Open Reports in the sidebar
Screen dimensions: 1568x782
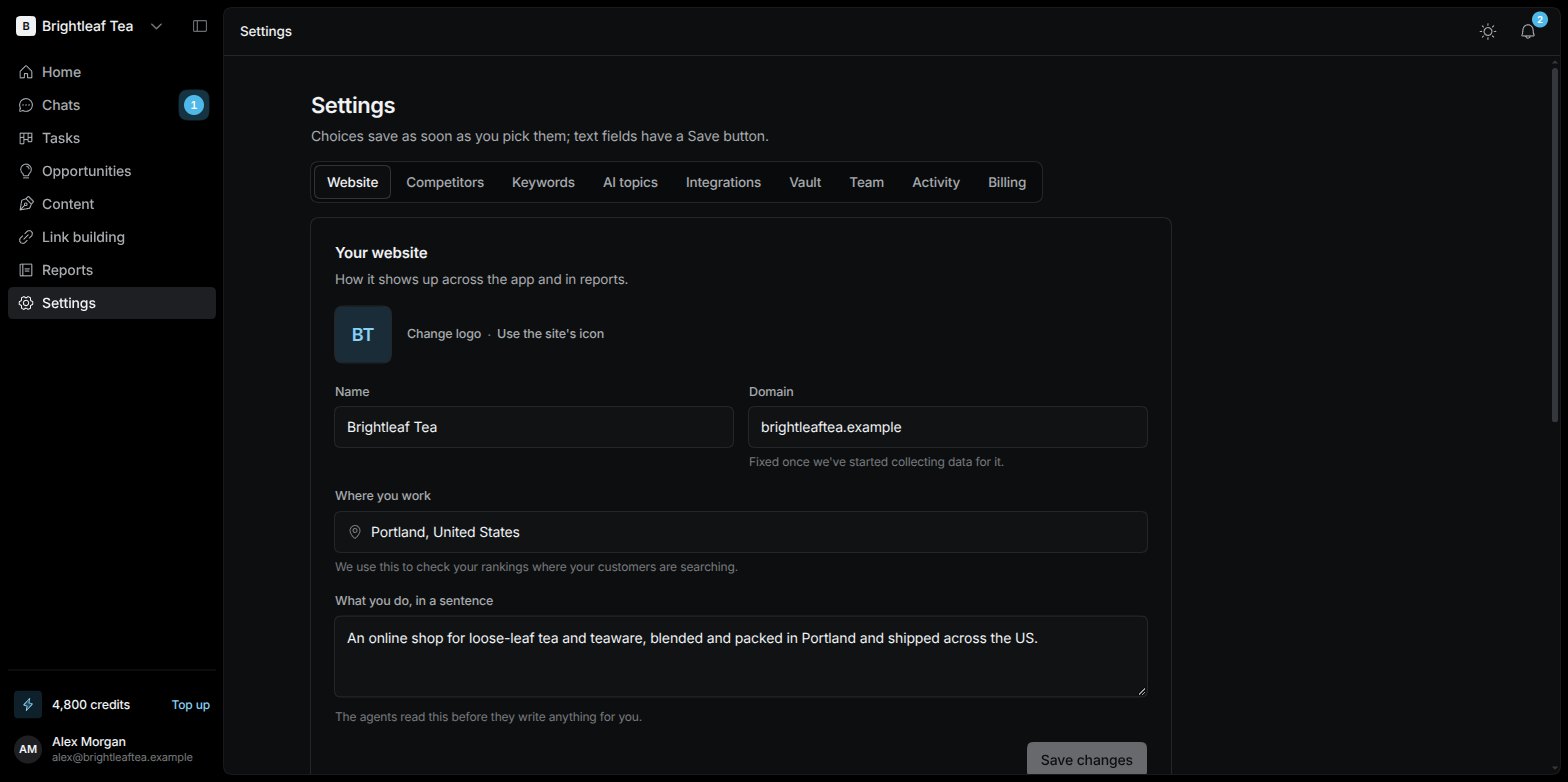click(x=112, y=270)
